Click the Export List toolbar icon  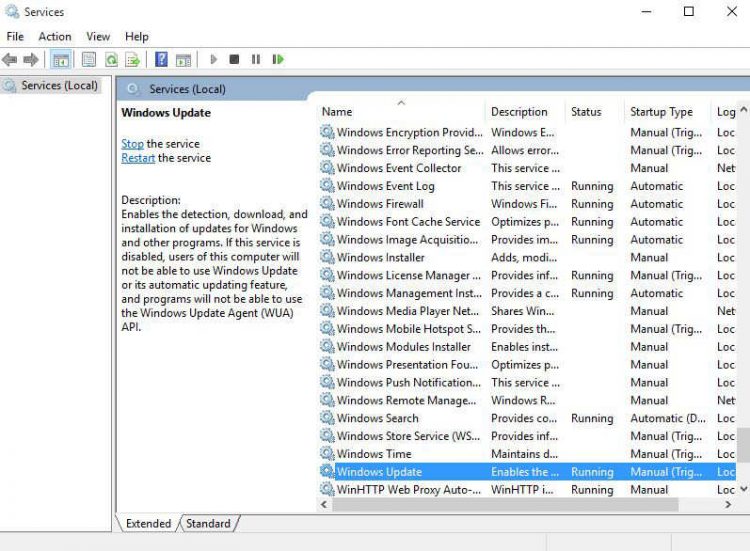click(x=132, y=60)
